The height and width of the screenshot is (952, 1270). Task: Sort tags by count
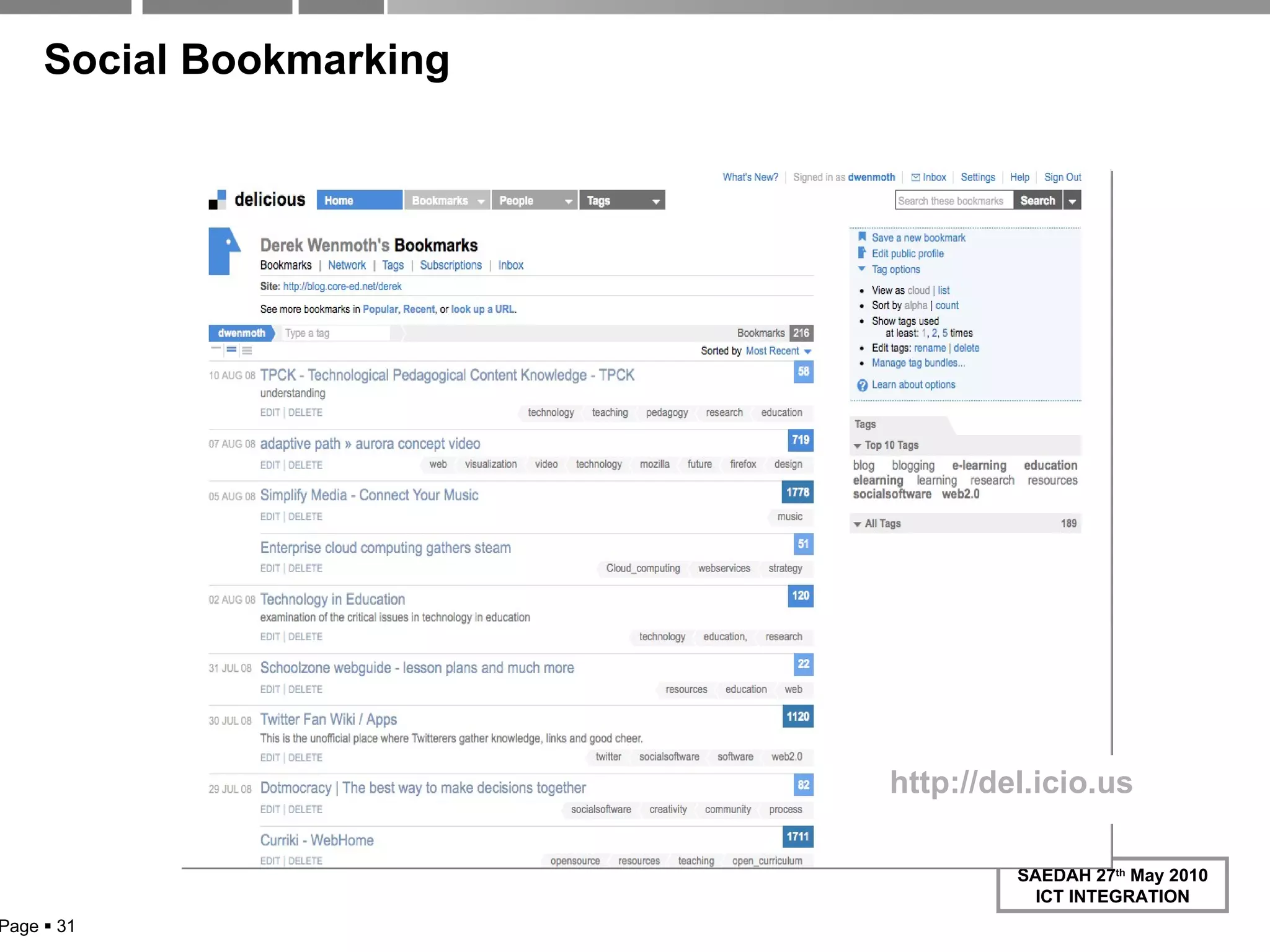click(947, 306)
